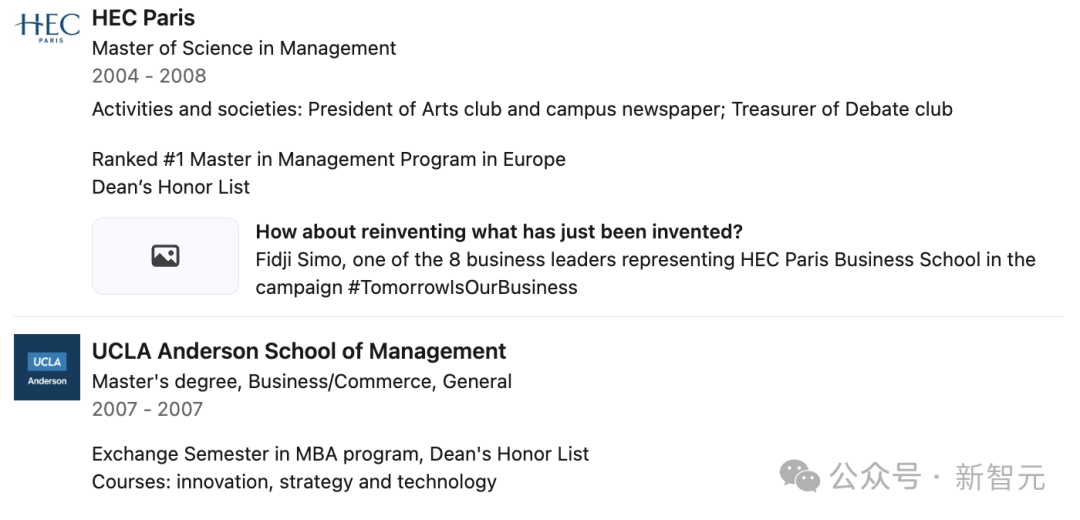Click the HEC Paris school logo
The width and height of the screenshot is (1080, 520).
tap(47, 26)
